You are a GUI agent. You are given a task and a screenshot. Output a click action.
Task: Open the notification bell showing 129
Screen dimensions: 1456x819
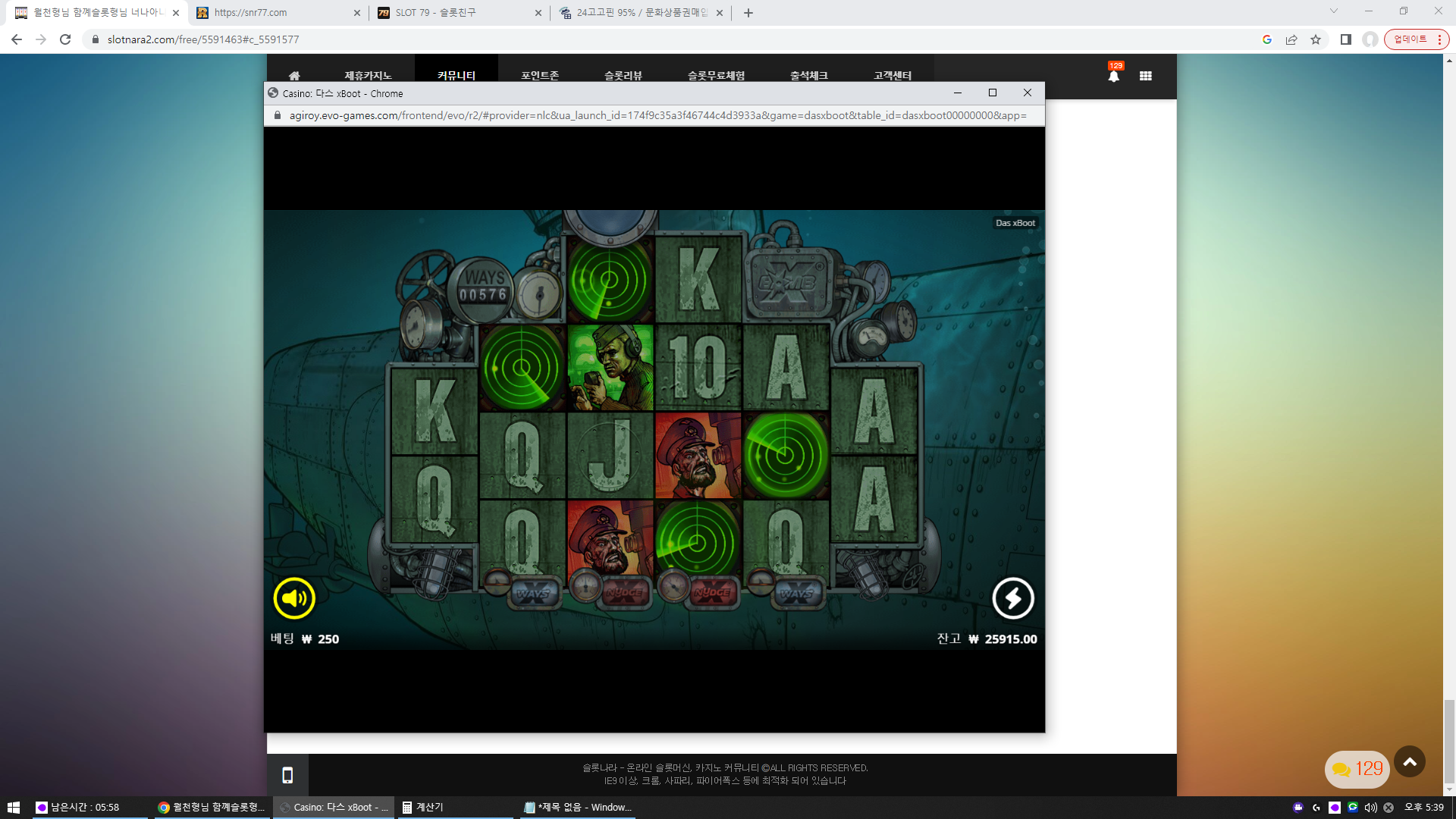pyautogui.click(x=1114, y=75)
